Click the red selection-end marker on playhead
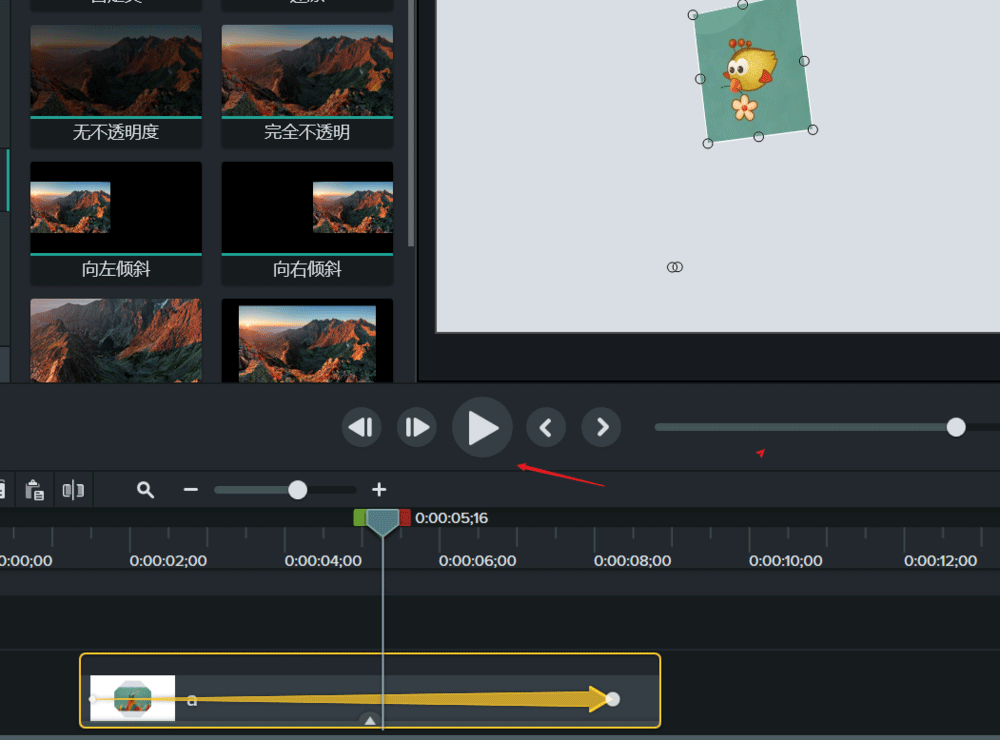1000x740 pixels. pyautogui.click(x=405, y=518)
